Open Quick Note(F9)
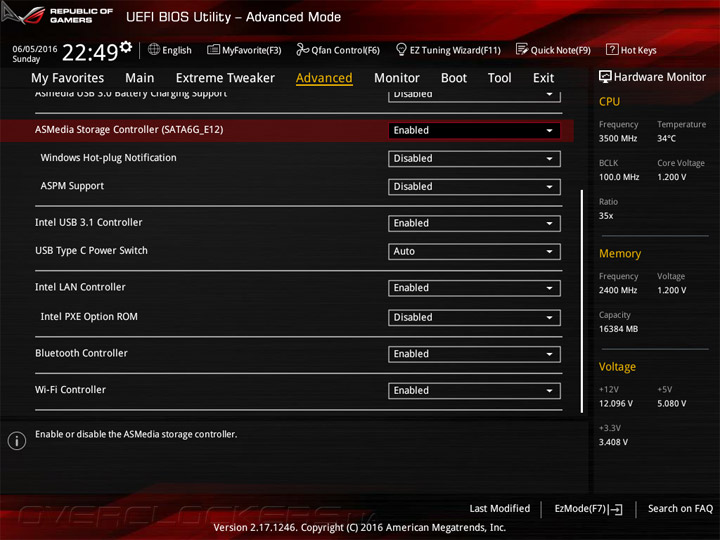Screen dimensions: 720x540 (x=553, y=50)
